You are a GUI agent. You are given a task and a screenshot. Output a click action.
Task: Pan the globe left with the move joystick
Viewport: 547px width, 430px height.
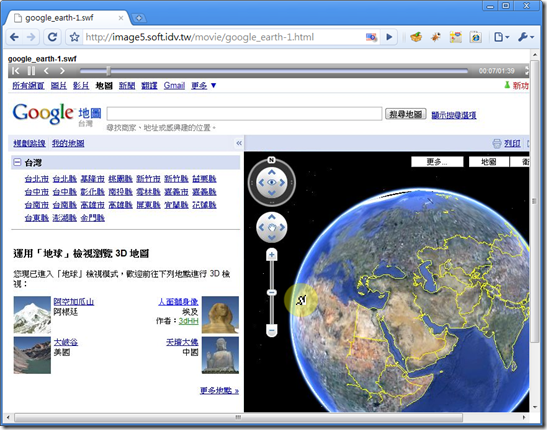[261, 227]
